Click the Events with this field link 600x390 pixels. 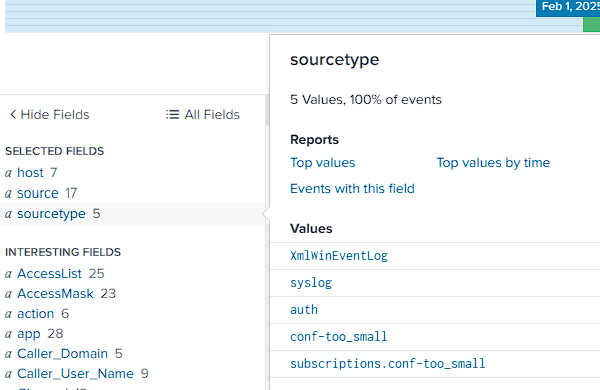coord(352,188)
